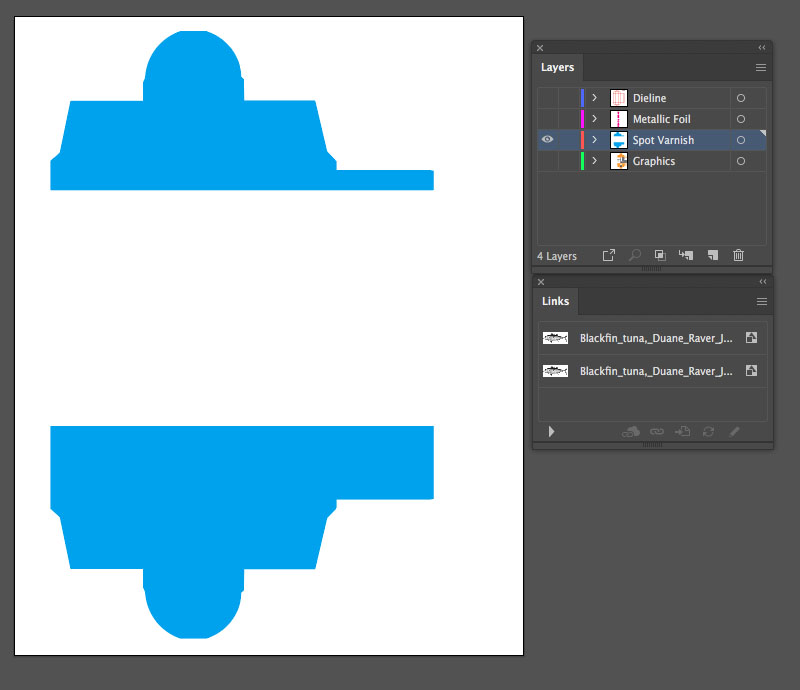The height and width of the screenshot is (690, 800).
Task: Select the Make Clipping Mask icon
Action: [x=659, y=255]
